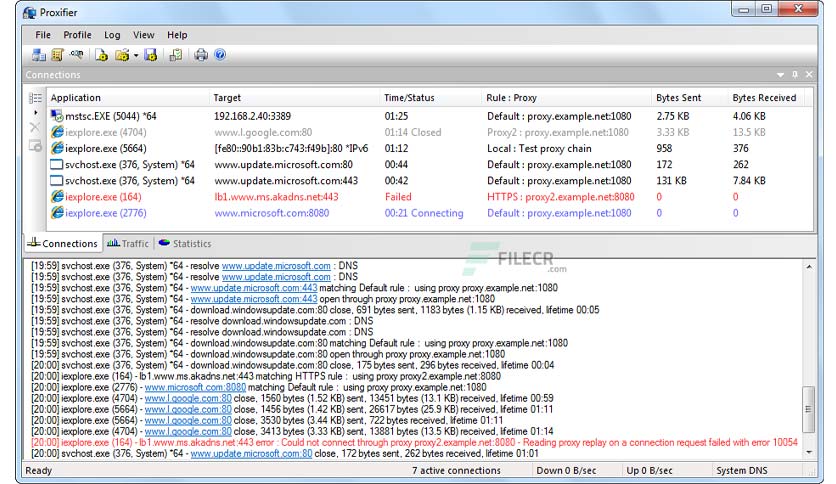The image size is (836, 484).
Task: Click the IE icon of iexplore.exe (2776)
Action: pyautogui.click(x=57, y=212)
